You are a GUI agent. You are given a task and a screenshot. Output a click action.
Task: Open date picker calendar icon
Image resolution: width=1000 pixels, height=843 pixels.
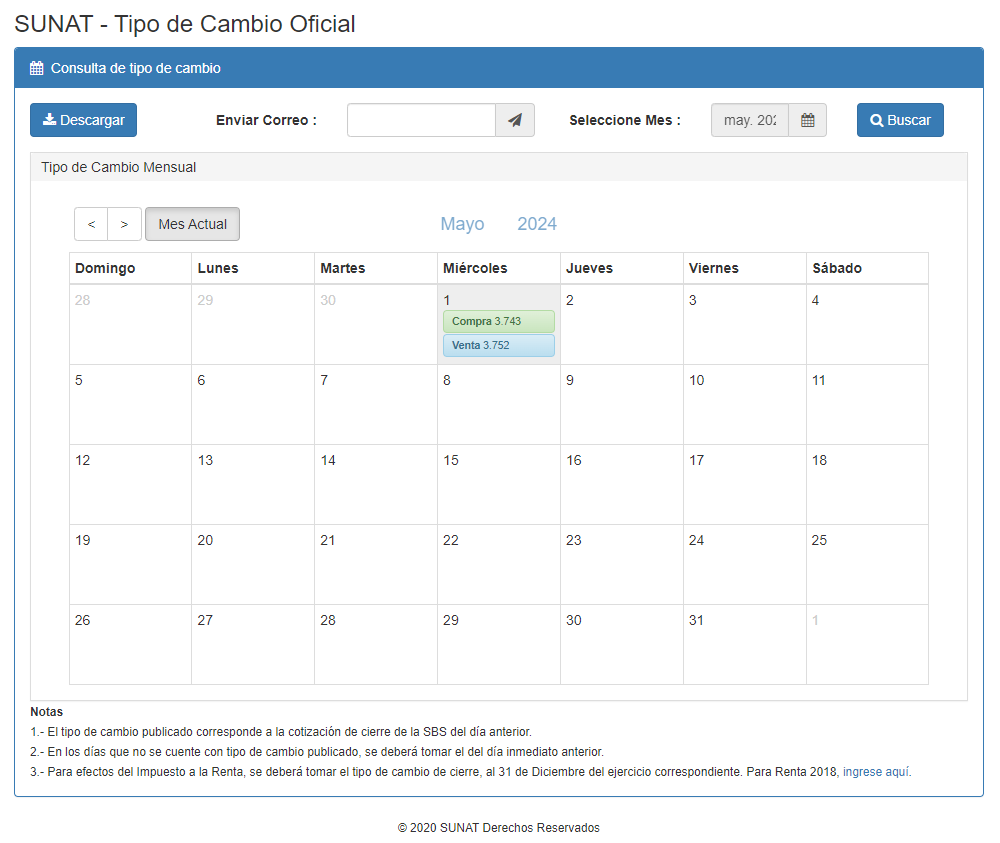coord(807,120)
